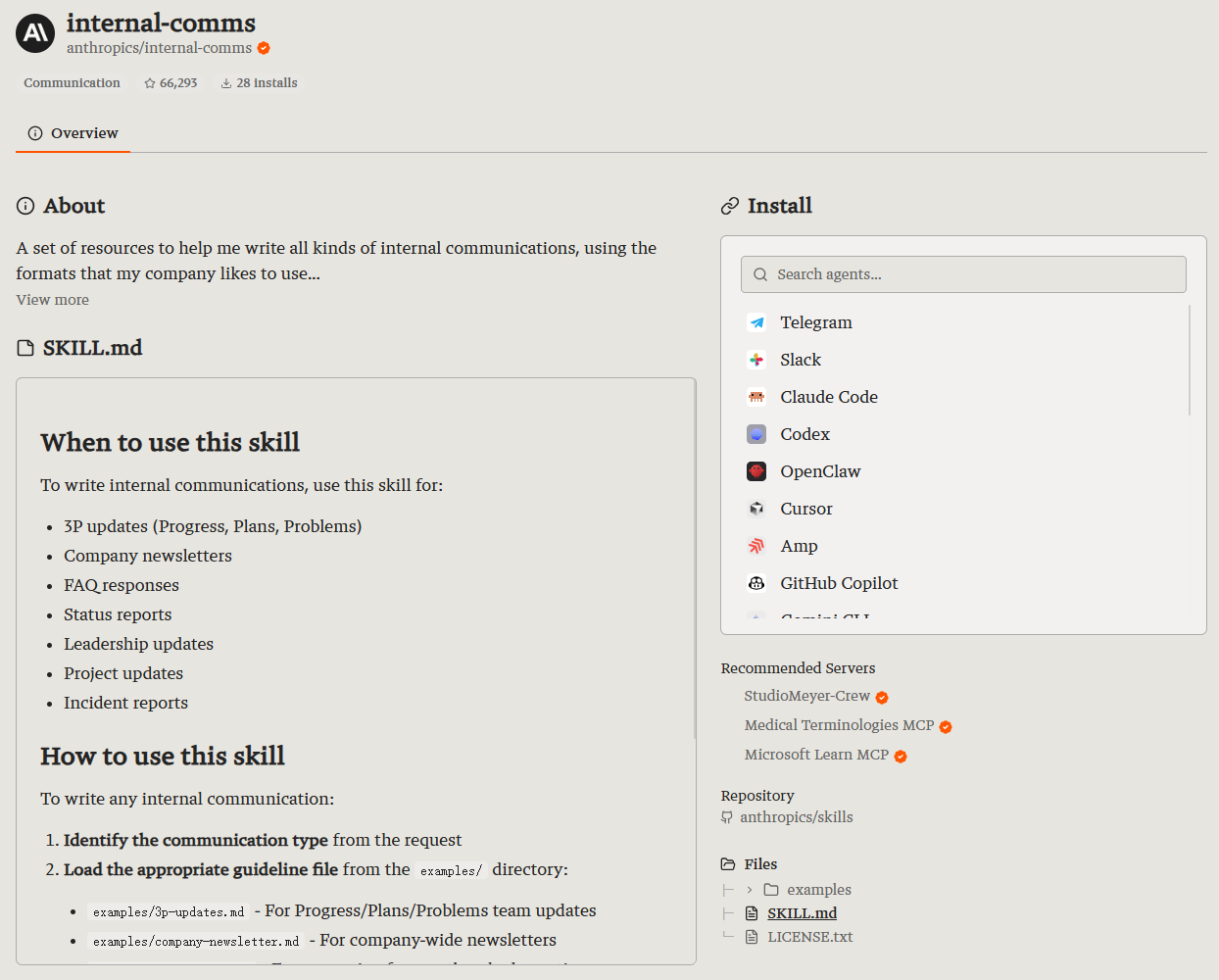Select OpenClaw from the agent list
The width and height of the screenshot is (1219, 980).
point(963,471)
